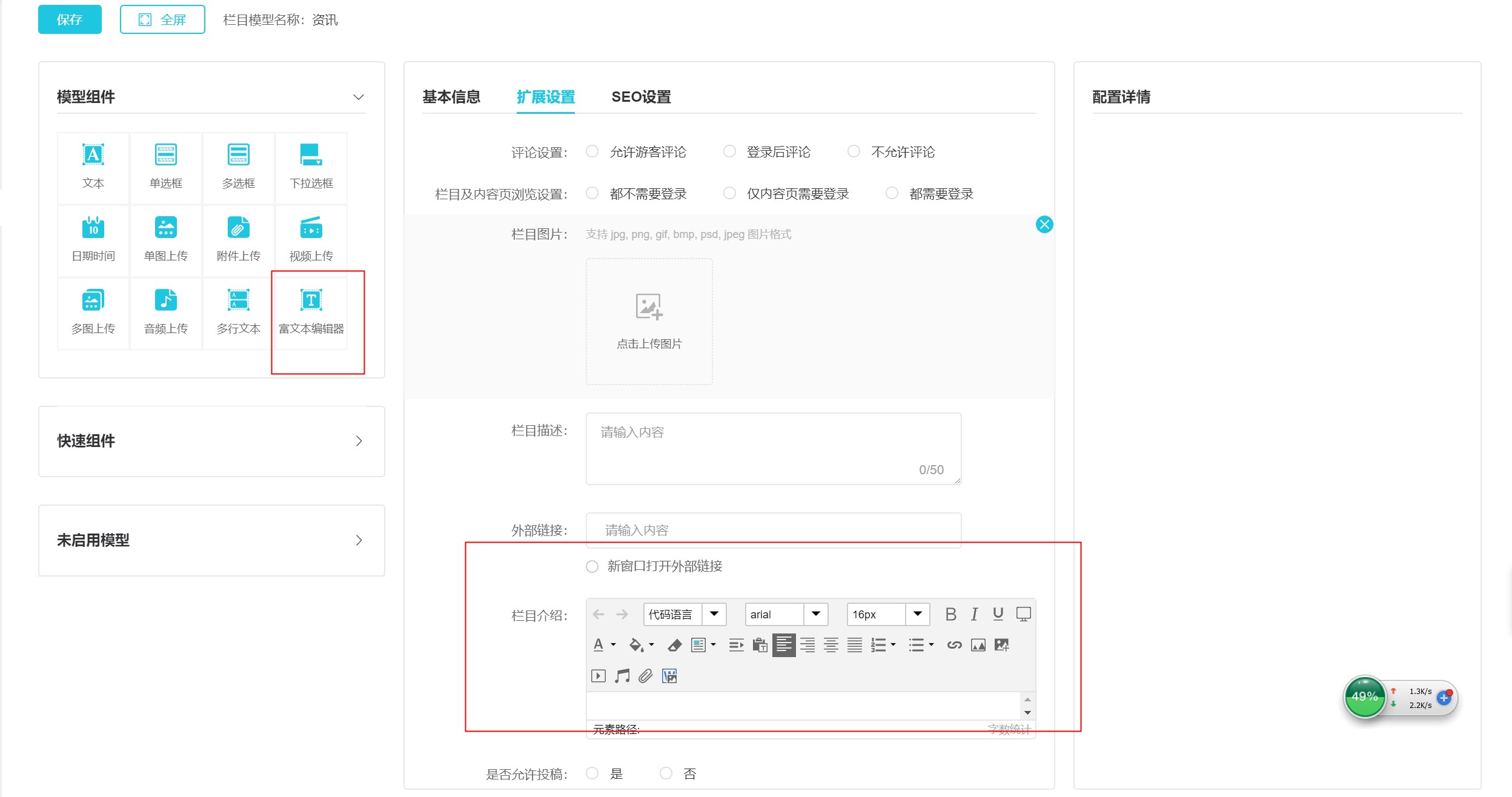Switch to the SEO设置 tab
The width and height of the screenshot is (1512, 797).
(x=641, y=97)
